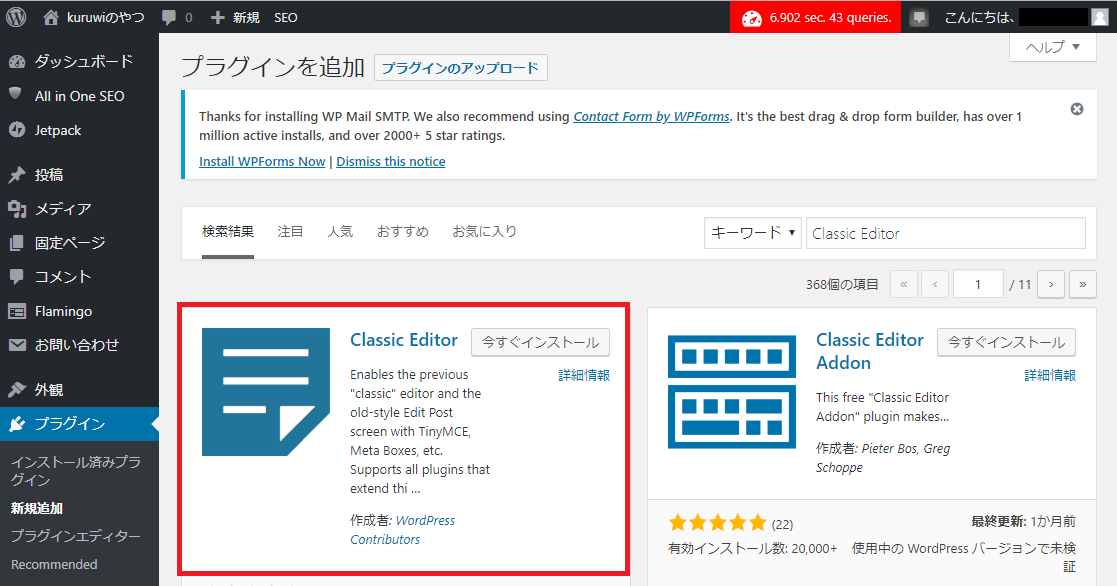Click kuruwiのやつ site name
This screenshot has width=1117, height=586.
tap(105, 18)
